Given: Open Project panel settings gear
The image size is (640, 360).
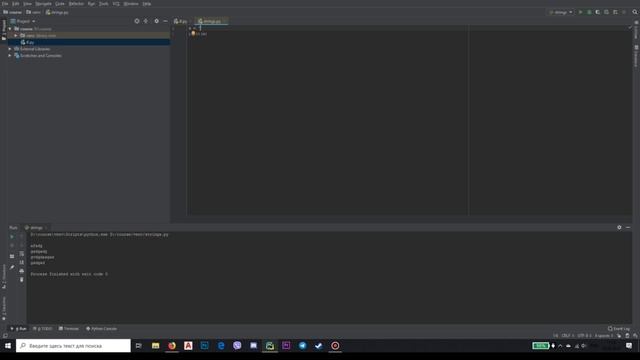Looking at the screenshot, I should pos(156,21).
